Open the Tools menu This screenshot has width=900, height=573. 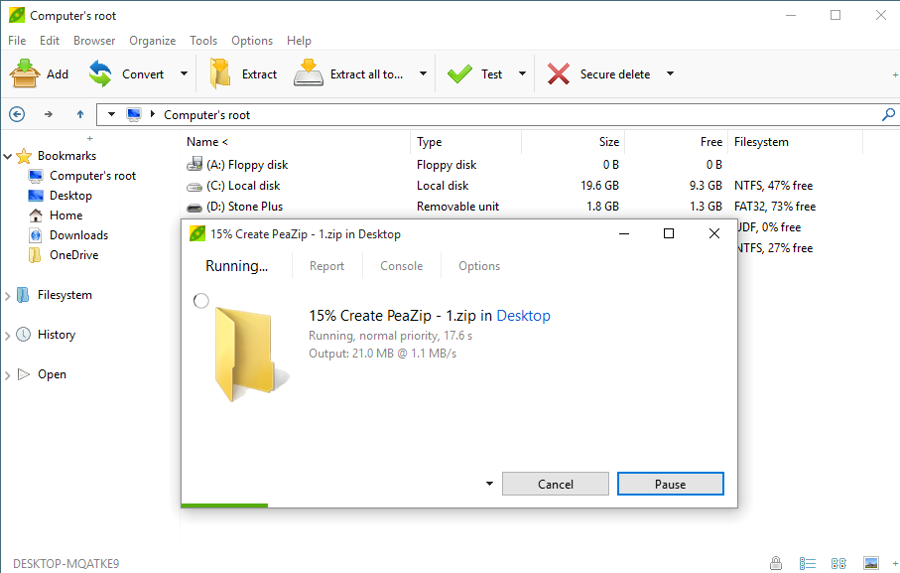point(203,41)
